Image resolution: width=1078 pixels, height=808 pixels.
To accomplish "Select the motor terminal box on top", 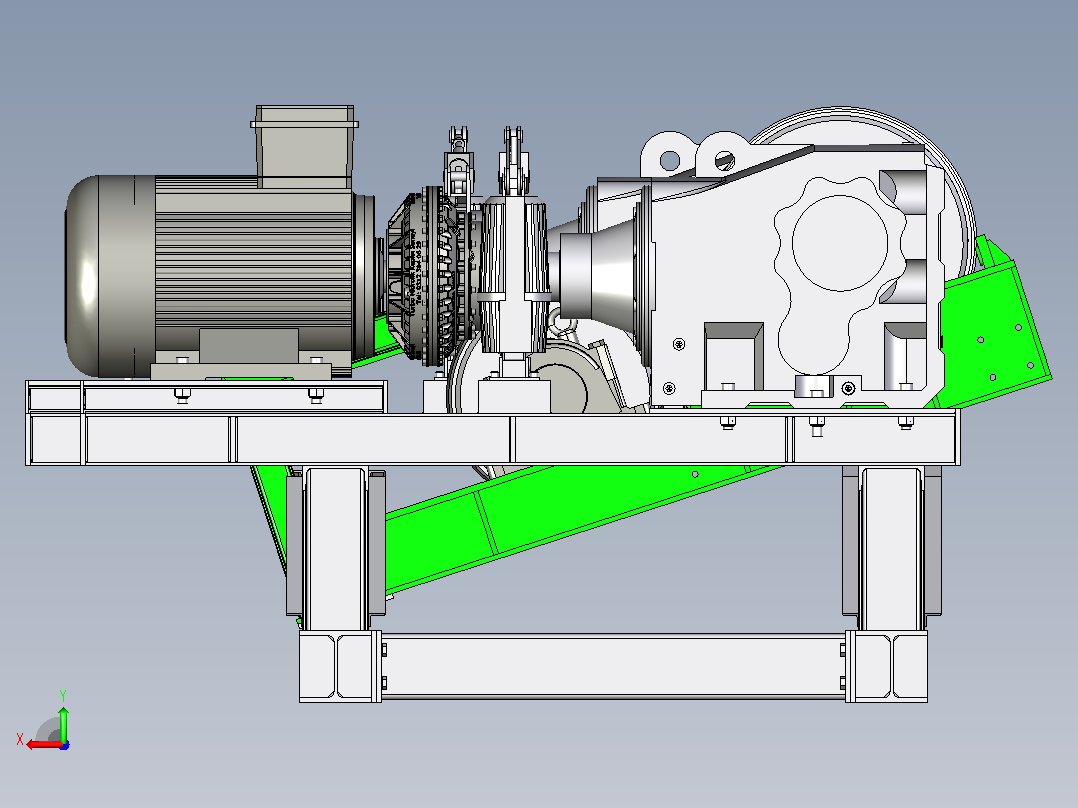I will 304,146.
